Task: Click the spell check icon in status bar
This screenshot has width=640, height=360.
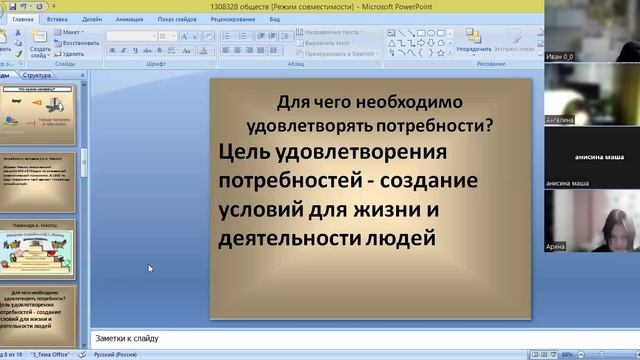Action: [x=82, y=355]
